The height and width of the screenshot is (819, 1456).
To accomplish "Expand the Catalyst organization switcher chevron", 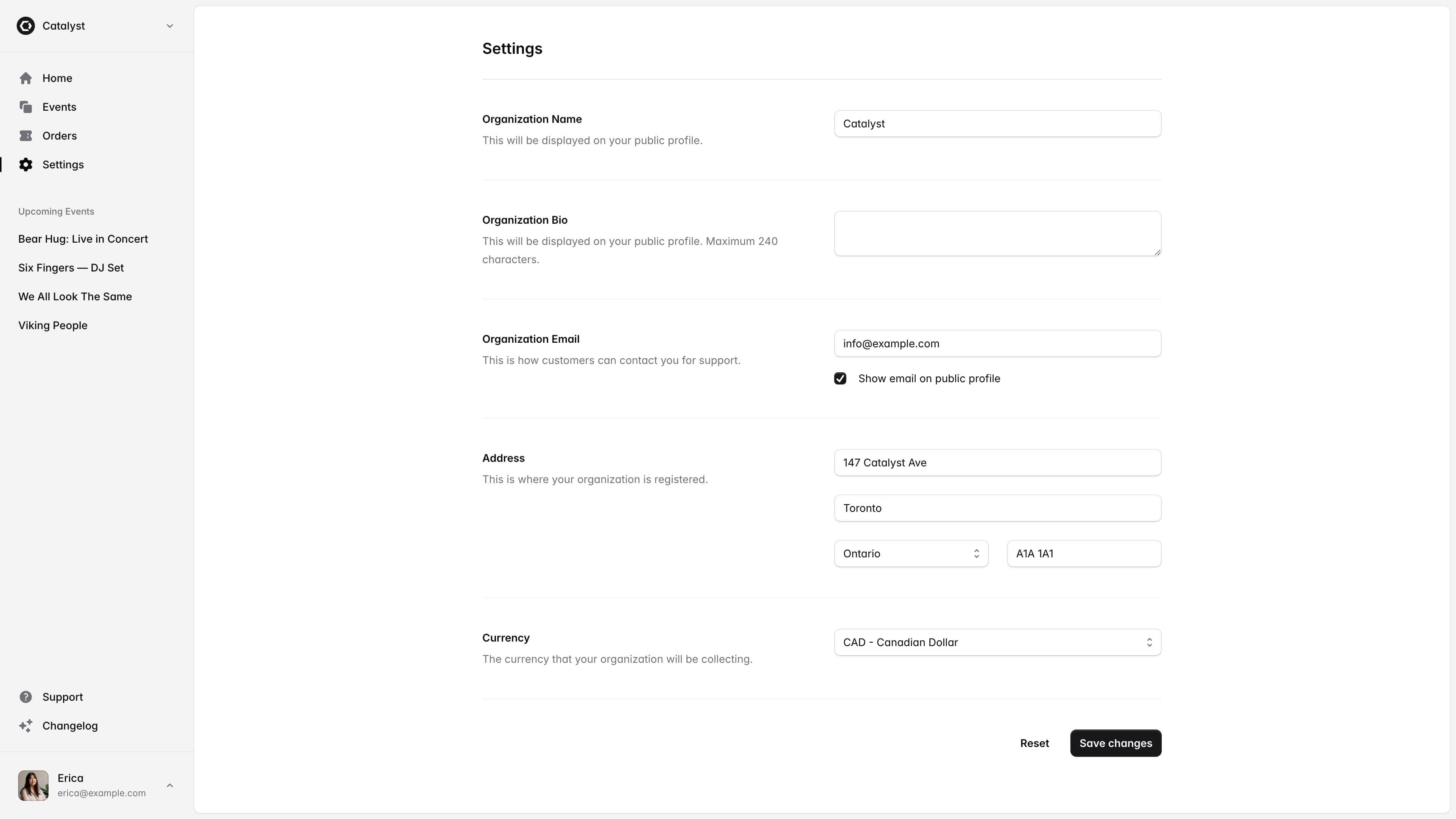I will 169,26.
